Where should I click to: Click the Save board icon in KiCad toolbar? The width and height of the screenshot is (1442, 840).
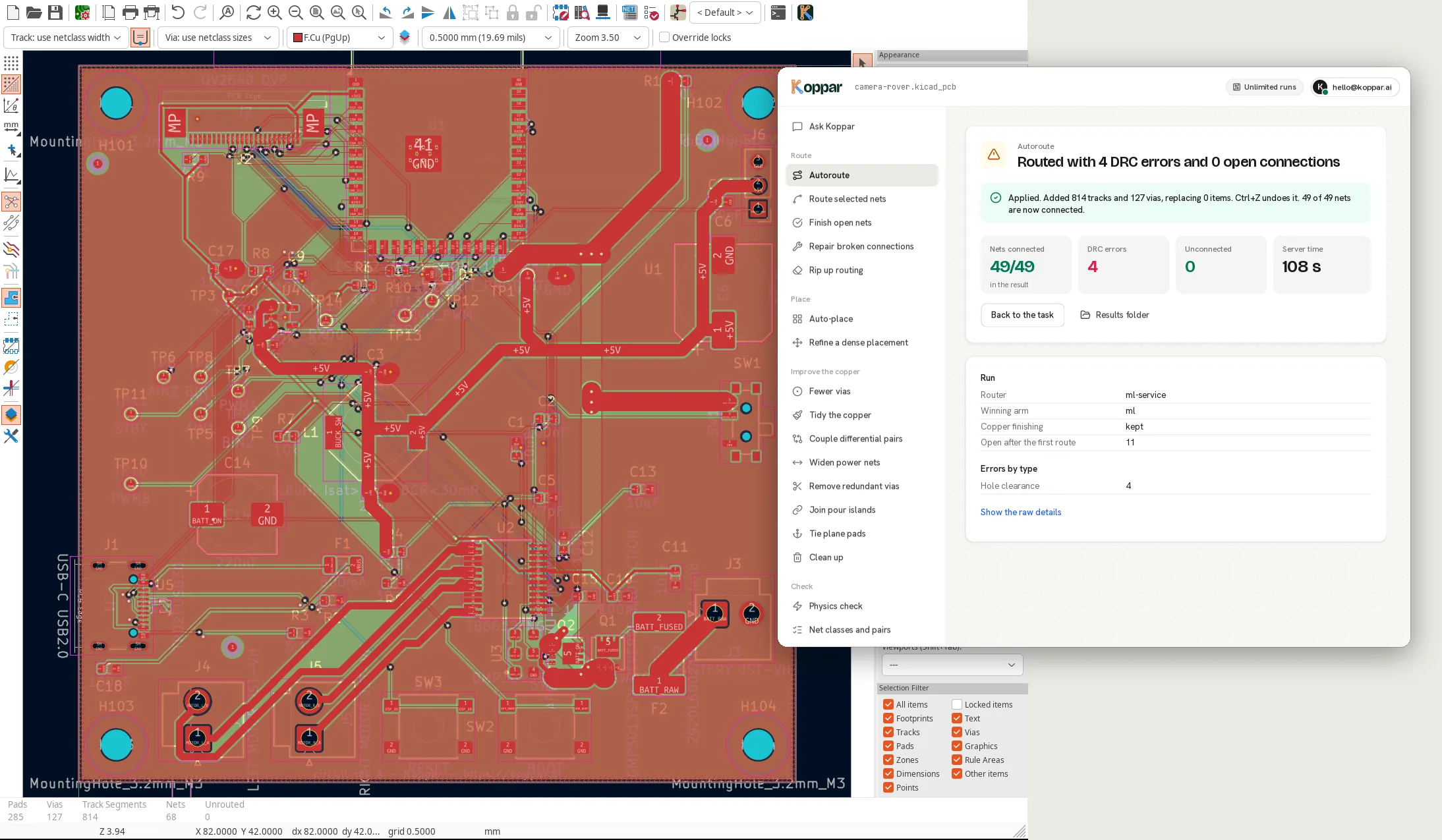click(55, 13)
